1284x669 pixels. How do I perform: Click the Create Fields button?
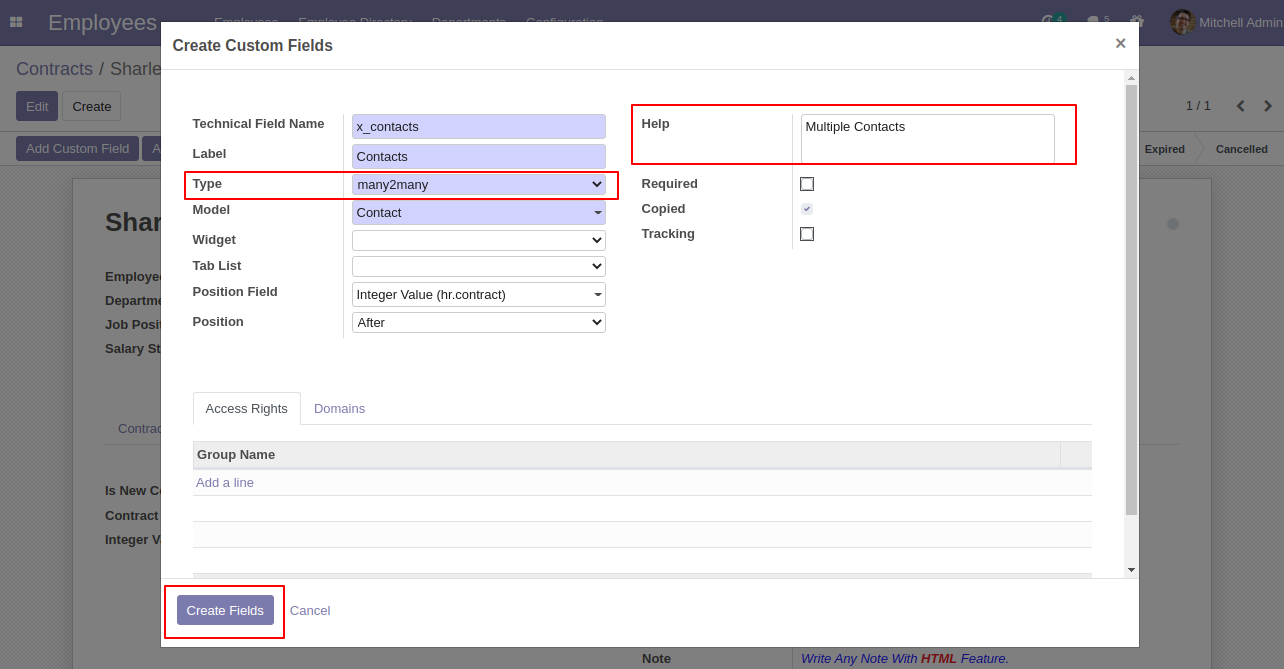point(225,610)
